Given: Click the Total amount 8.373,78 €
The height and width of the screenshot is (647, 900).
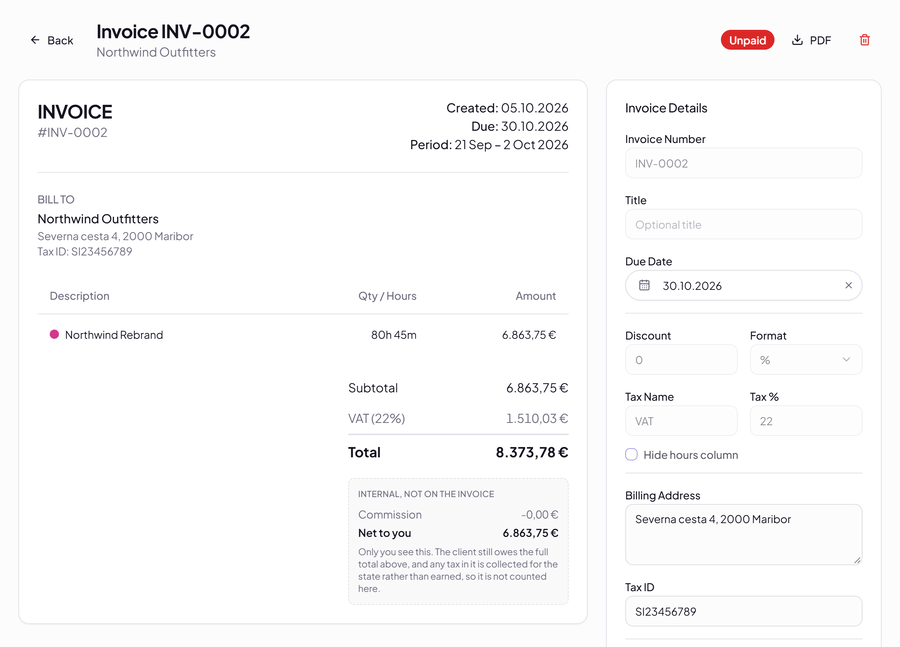Looking at the screenshot, I should [532, 452].
